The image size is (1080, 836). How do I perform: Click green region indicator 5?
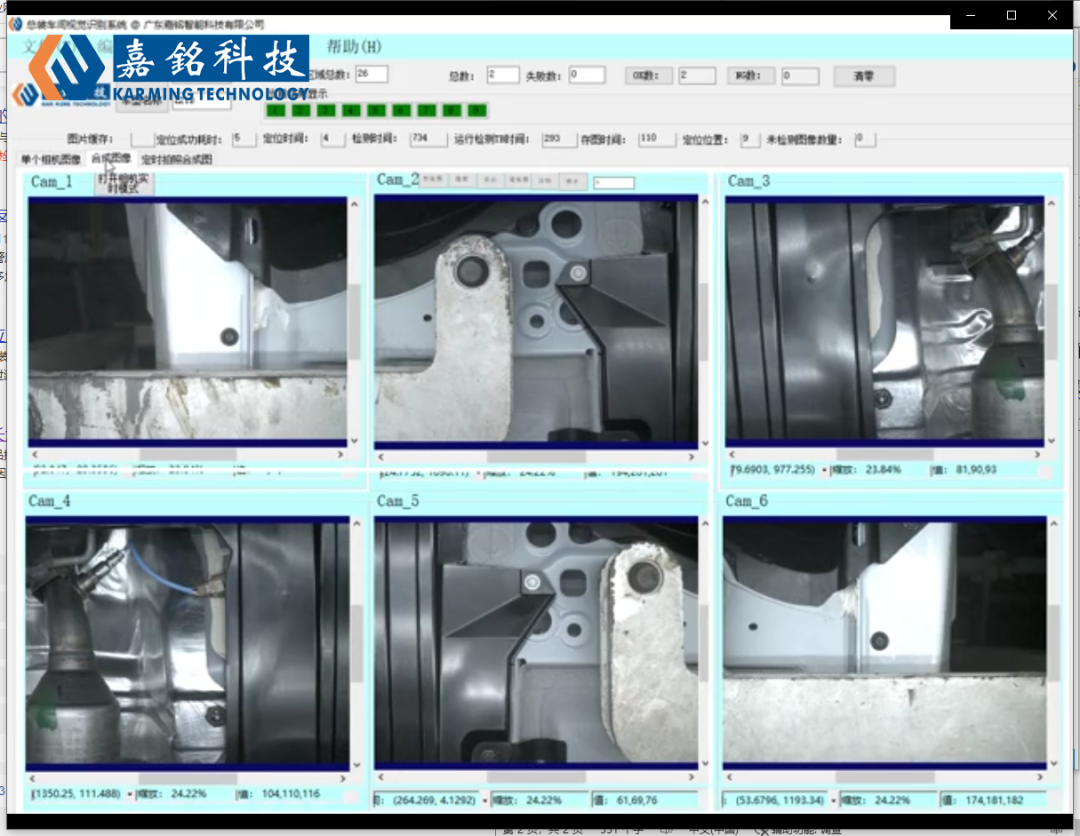(x=376, y=110)
